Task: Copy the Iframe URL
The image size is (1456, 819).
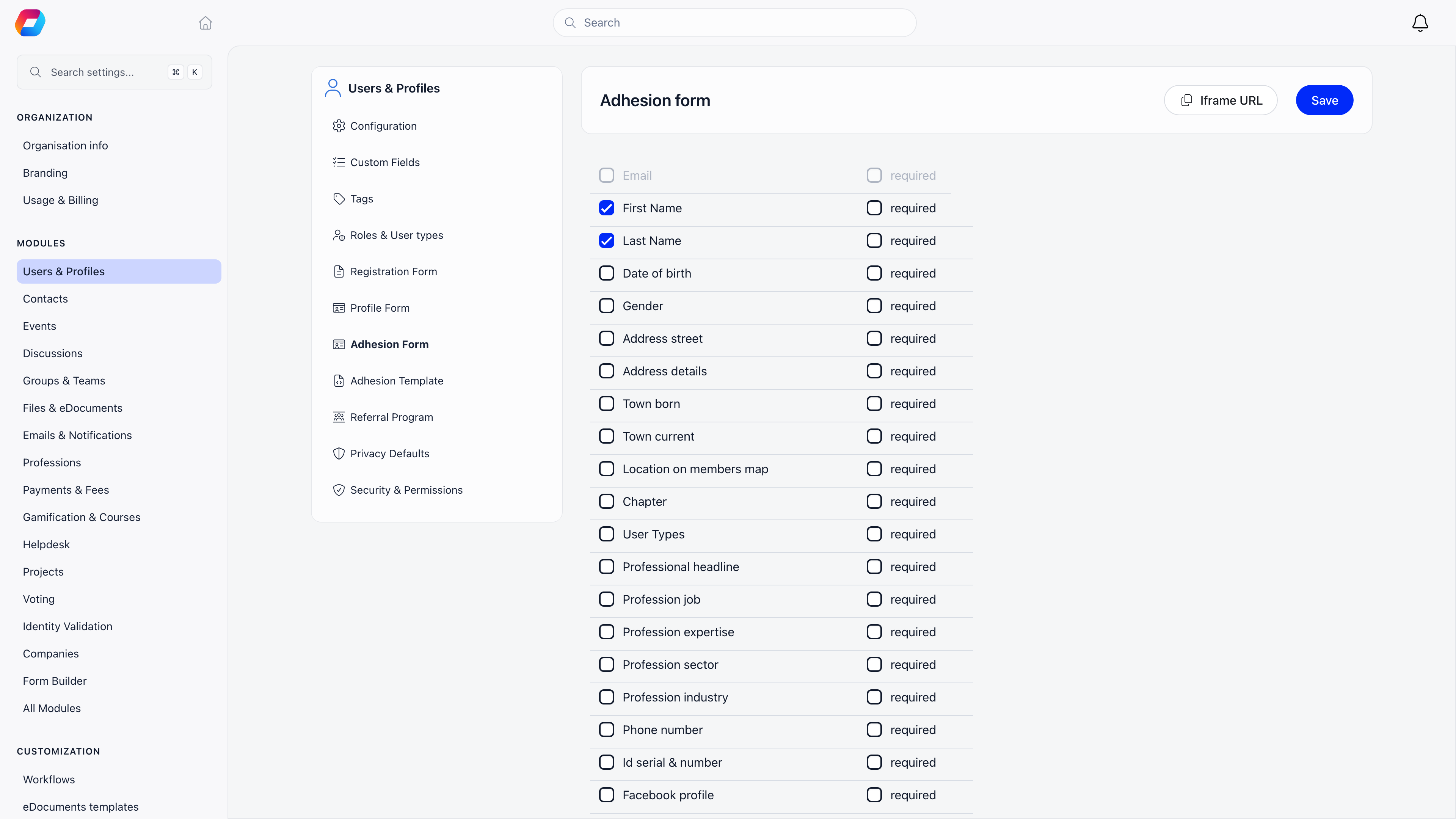Action: coord(1220,100)
